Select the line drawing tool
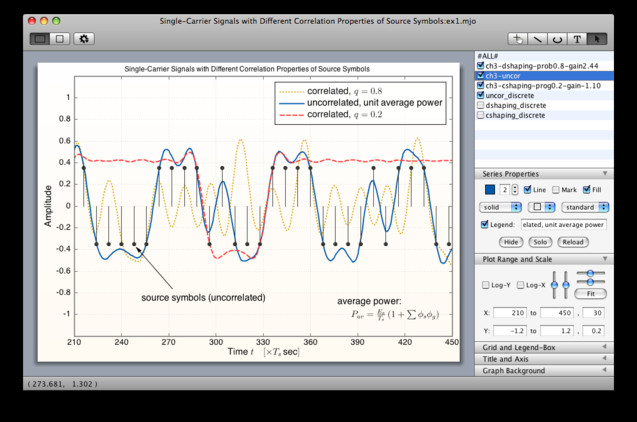The image size is (637, 422). [537, 38]
